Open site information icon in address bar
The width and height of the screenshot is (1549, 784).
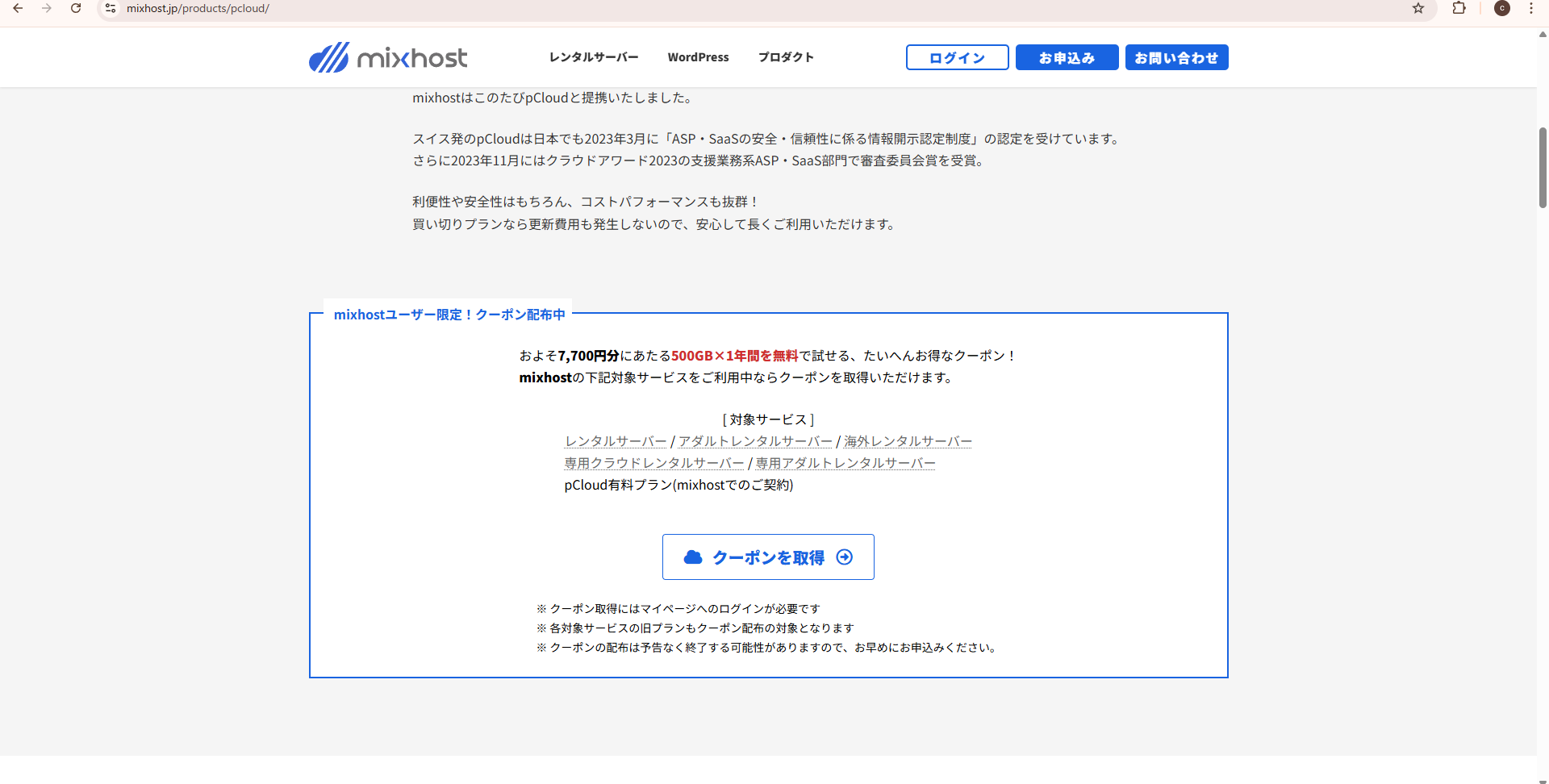[x=111, y=8]
